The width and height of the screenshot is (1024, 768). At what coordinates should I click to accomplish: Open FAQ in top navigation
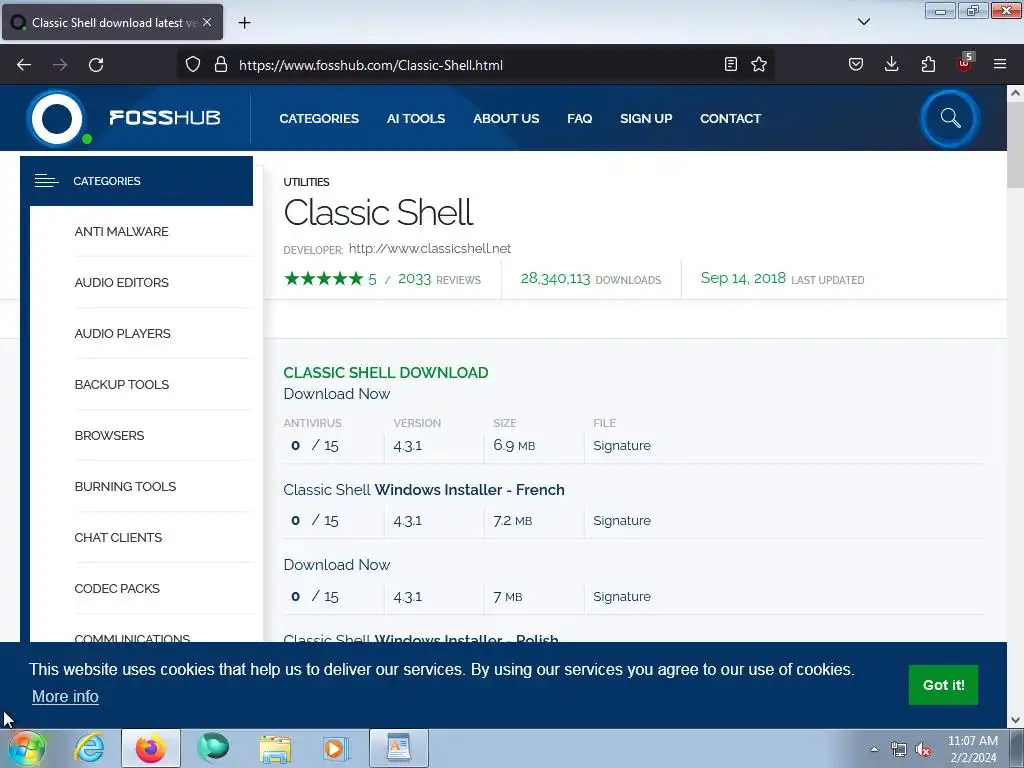579,118
